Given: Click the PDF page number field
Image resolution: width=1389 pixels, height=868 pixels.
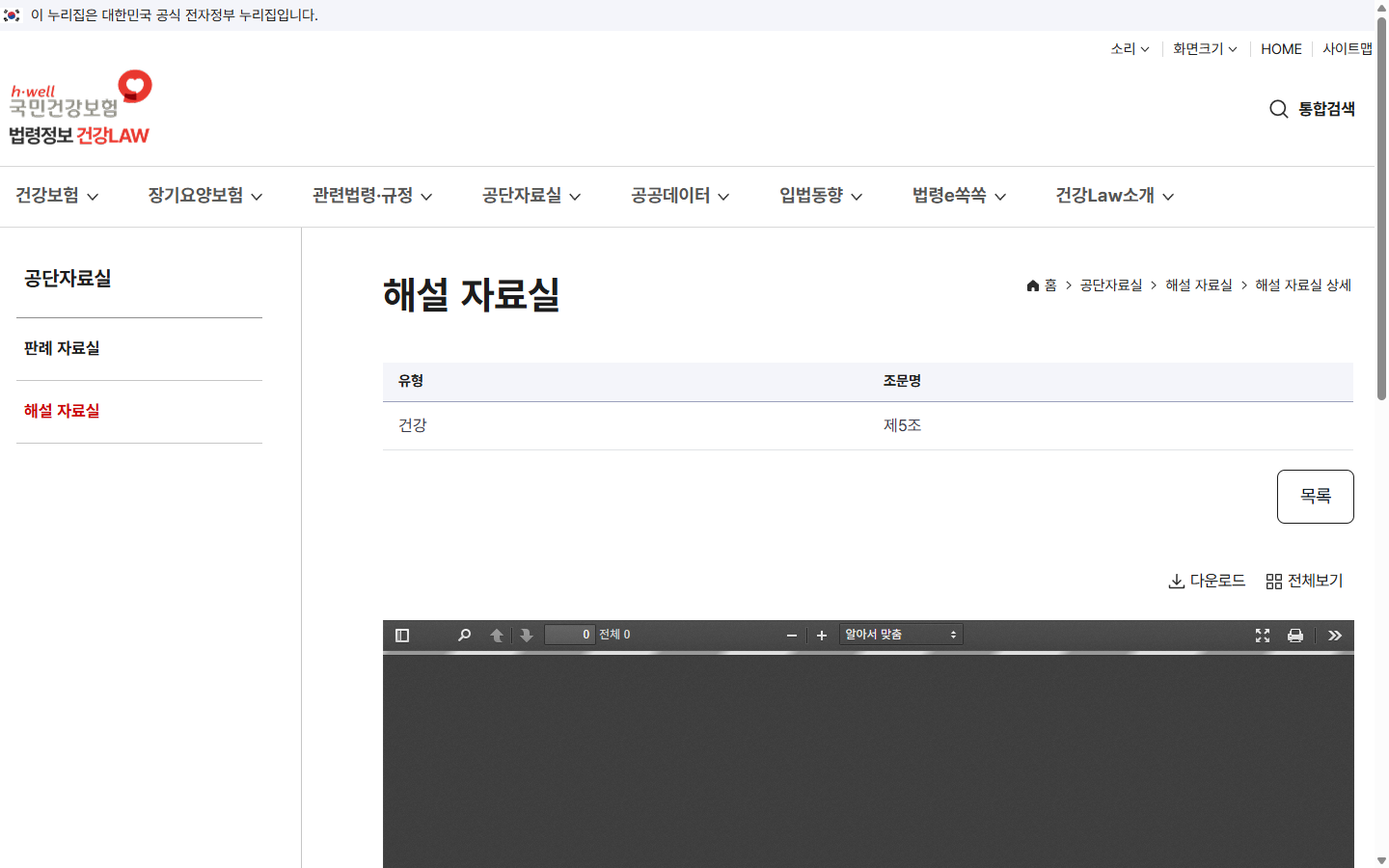Looking at the screenshot, I should tap(569, 635).
